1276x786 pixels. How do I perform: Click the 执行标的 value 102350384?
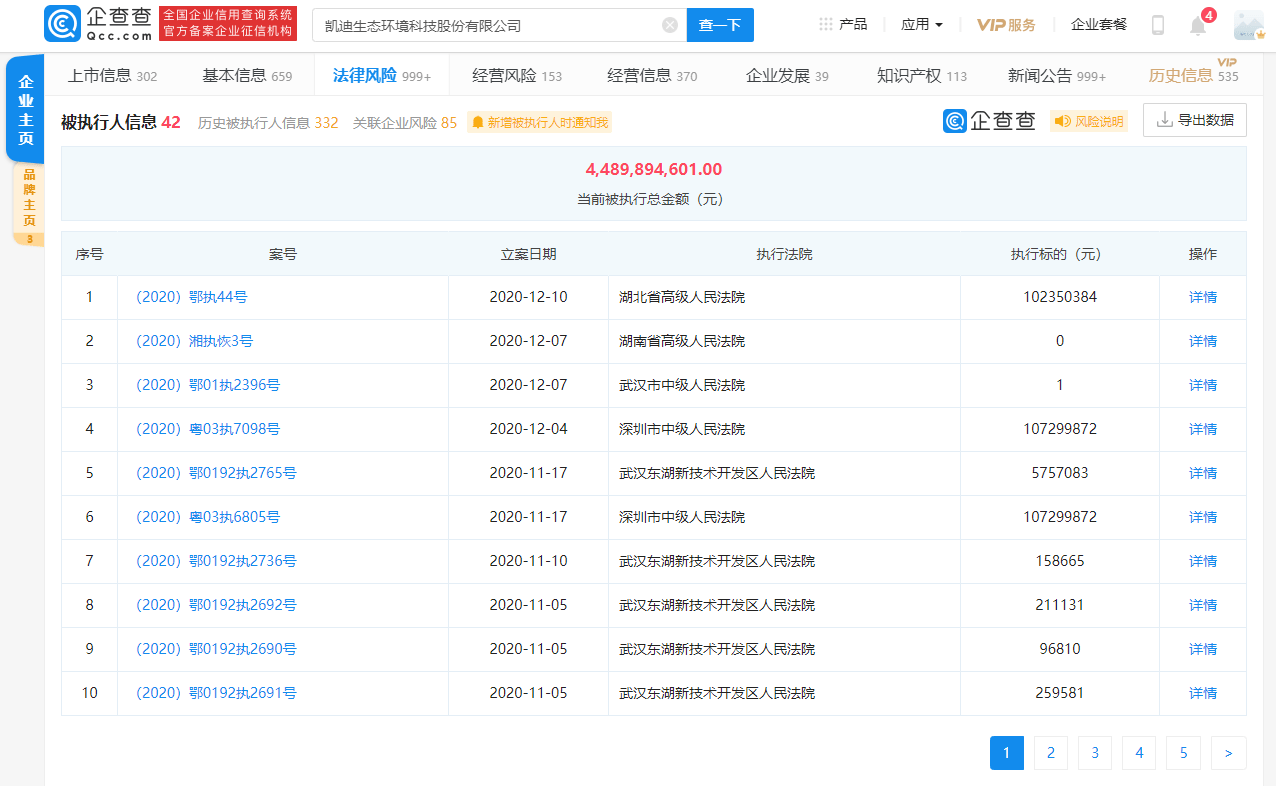tap(1060, 297)
